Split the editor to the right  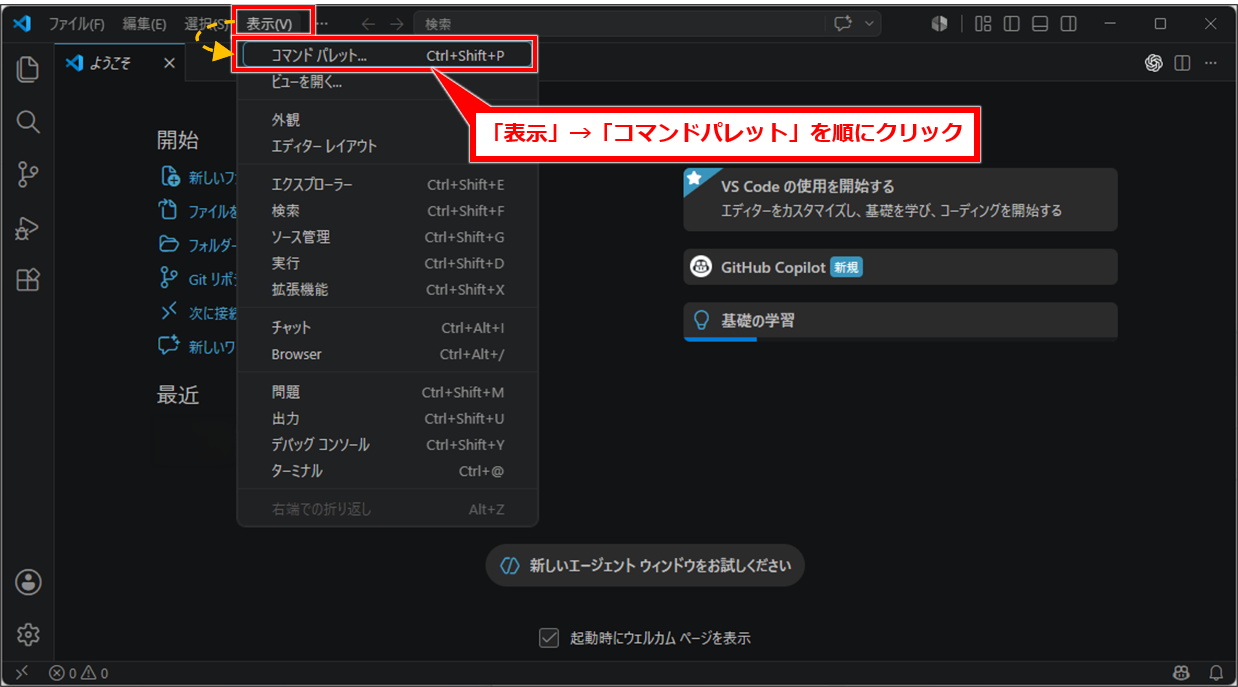[x=1183, y=63]
